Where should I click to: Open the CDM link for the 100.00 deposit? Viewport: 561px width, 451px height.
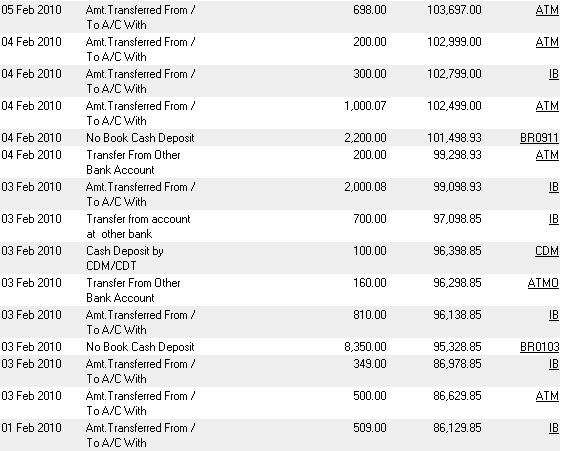[547, 251]
